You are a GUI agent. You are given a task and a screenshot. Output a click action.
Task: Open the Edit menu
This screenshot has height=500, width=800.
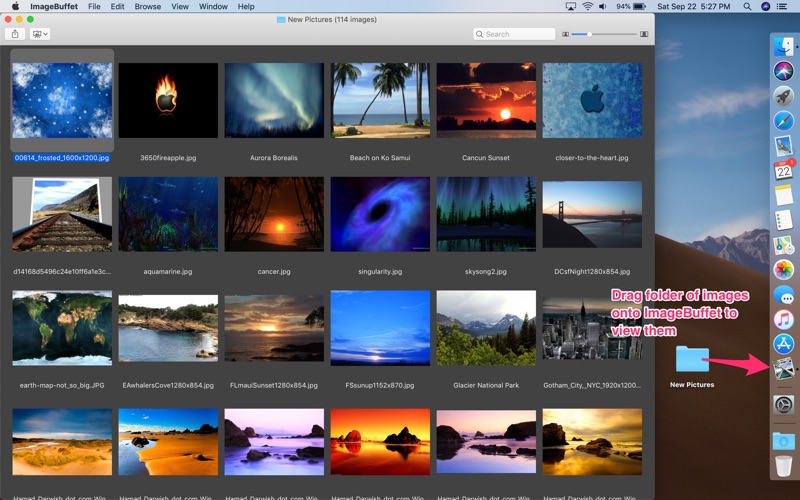pyautogui.click(x=117, y=7)
